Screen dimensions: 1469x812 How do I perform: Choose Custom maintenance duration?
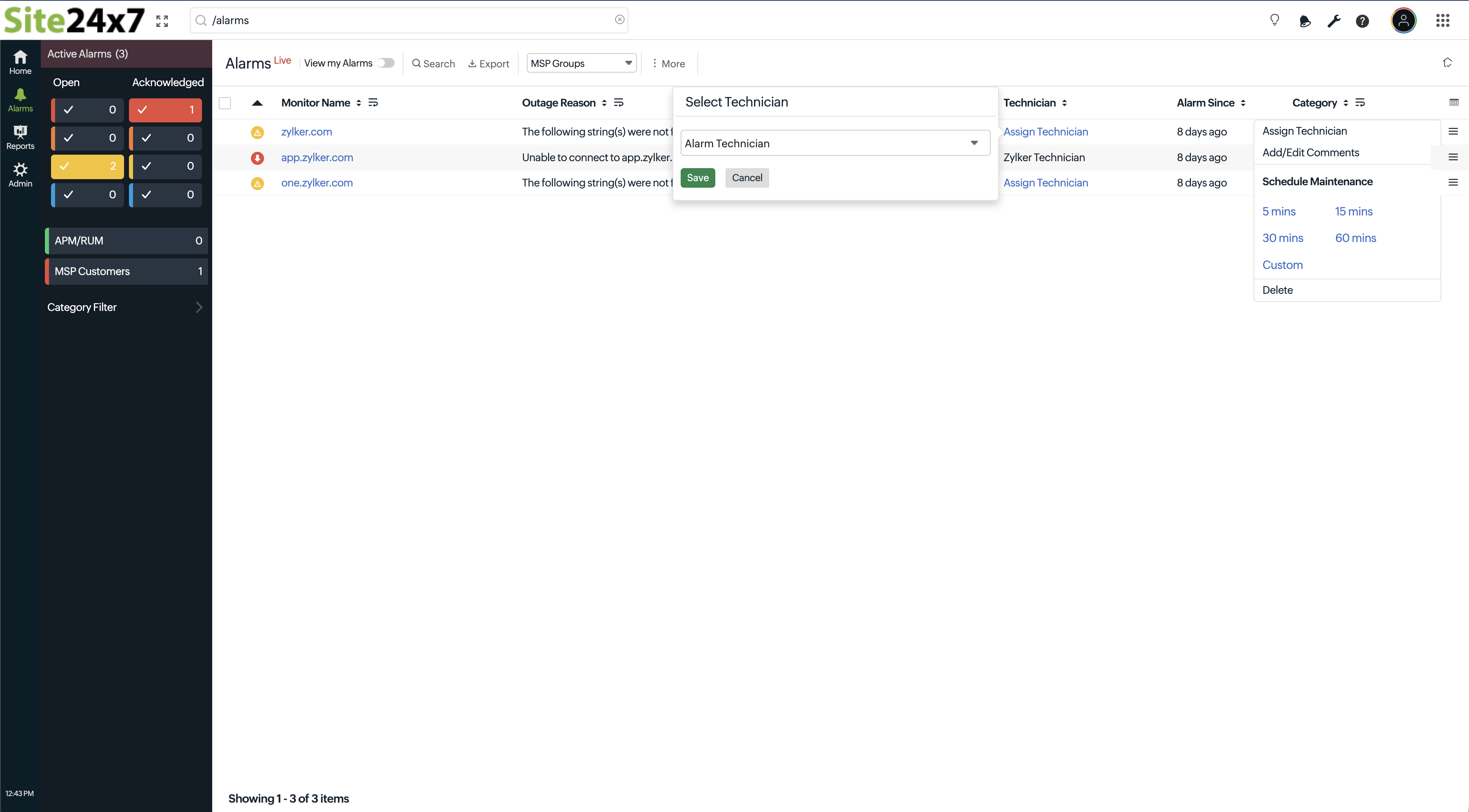(x=1283, y=265)
